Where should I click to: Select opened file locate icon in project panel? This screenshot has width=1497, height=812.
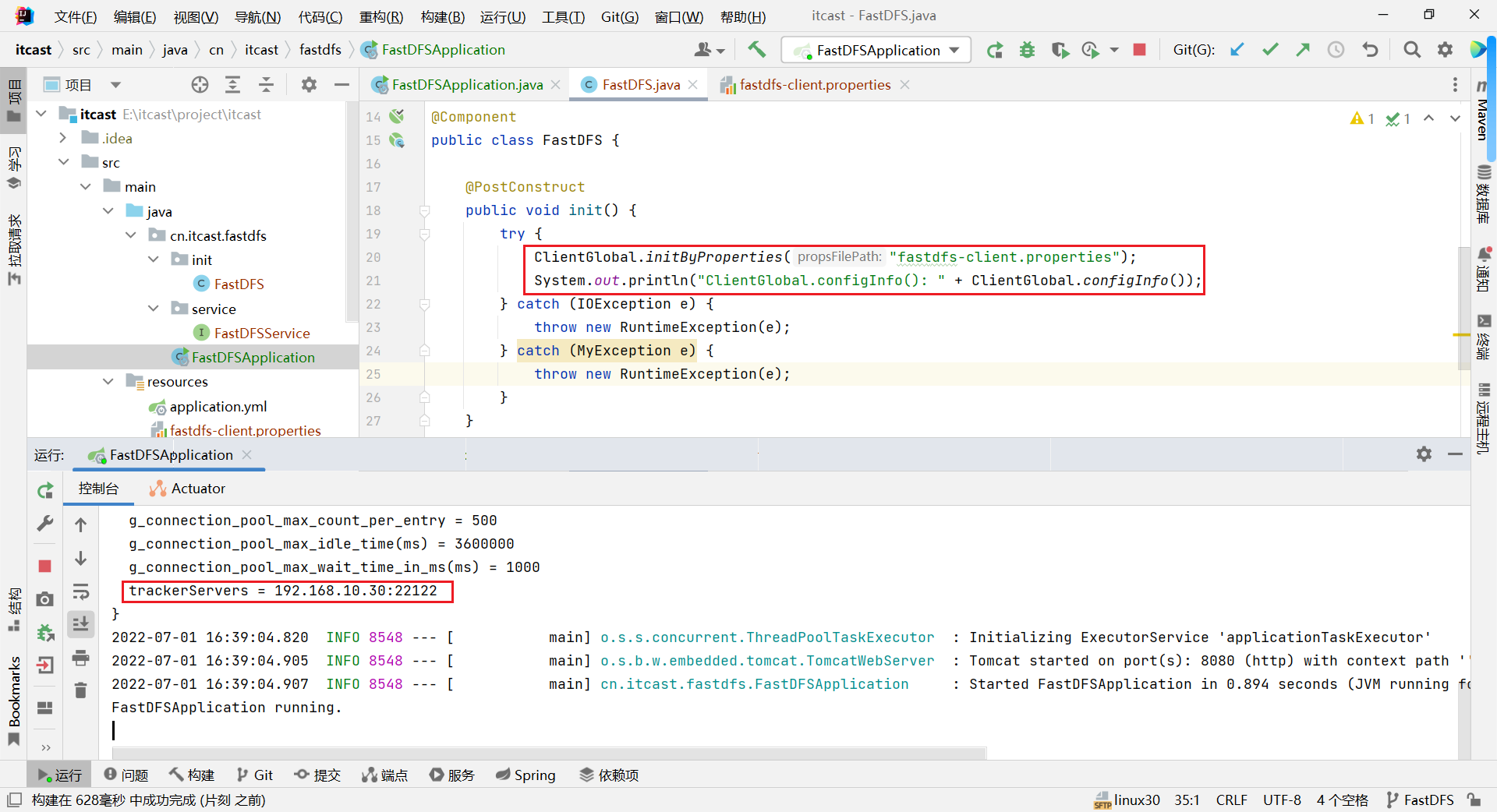pyautogui.click(x=200, y=85)
